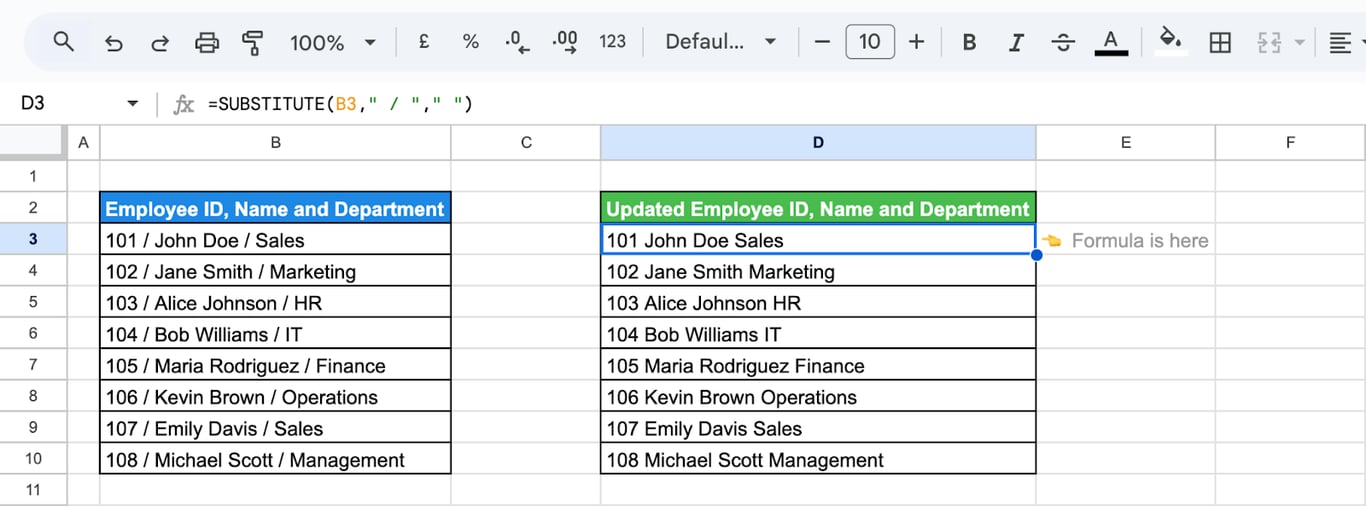Redo the last action
This screenshot has width=1366, height=506.
[160, 42]
